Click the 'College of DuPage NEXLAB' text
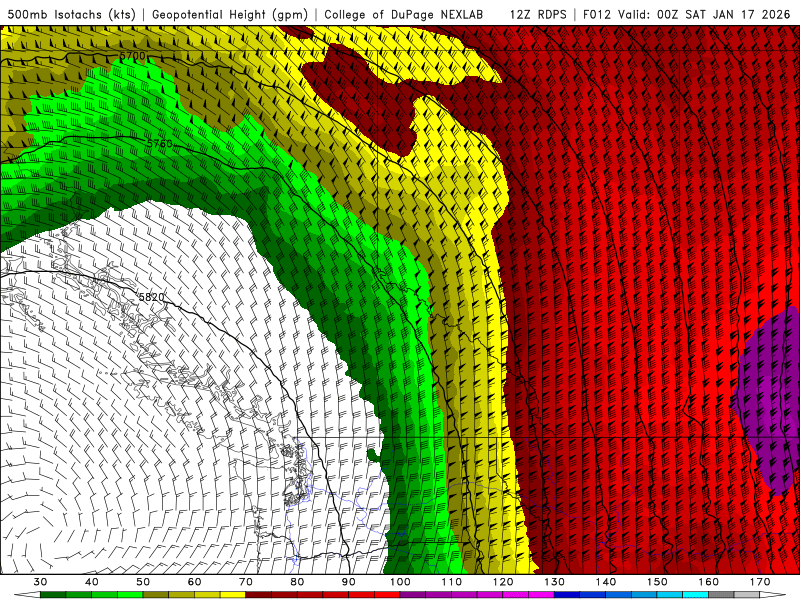800x600 pixels. point(403,14)
